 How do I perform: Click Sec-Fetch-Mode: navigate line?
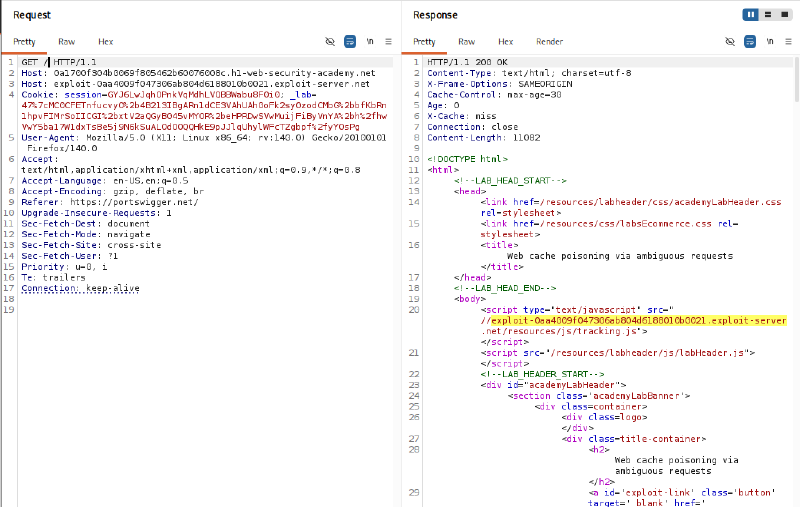click(x=86, y=234)
